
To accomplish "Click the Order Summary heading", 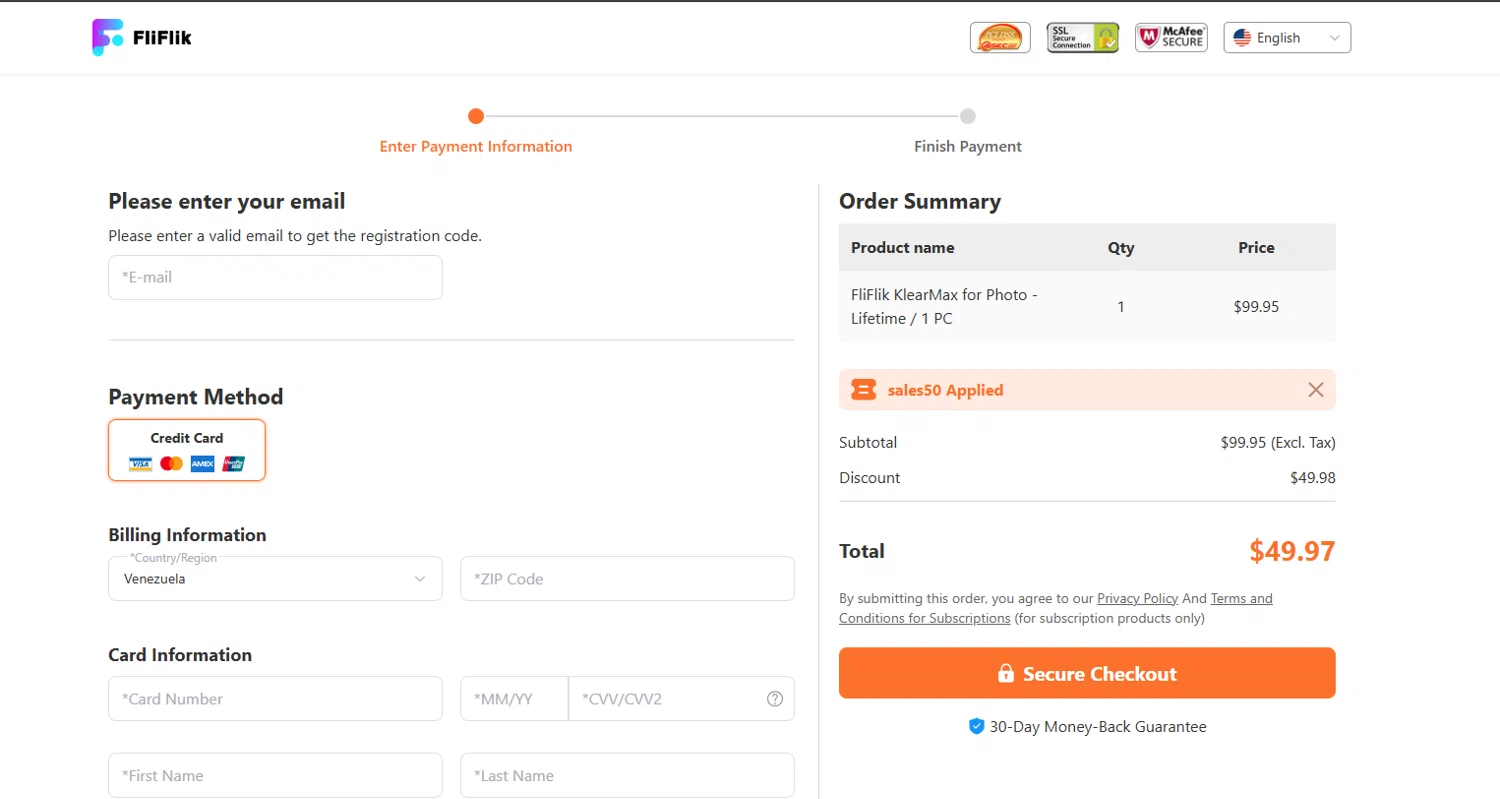I will click(x=920, y=201).
